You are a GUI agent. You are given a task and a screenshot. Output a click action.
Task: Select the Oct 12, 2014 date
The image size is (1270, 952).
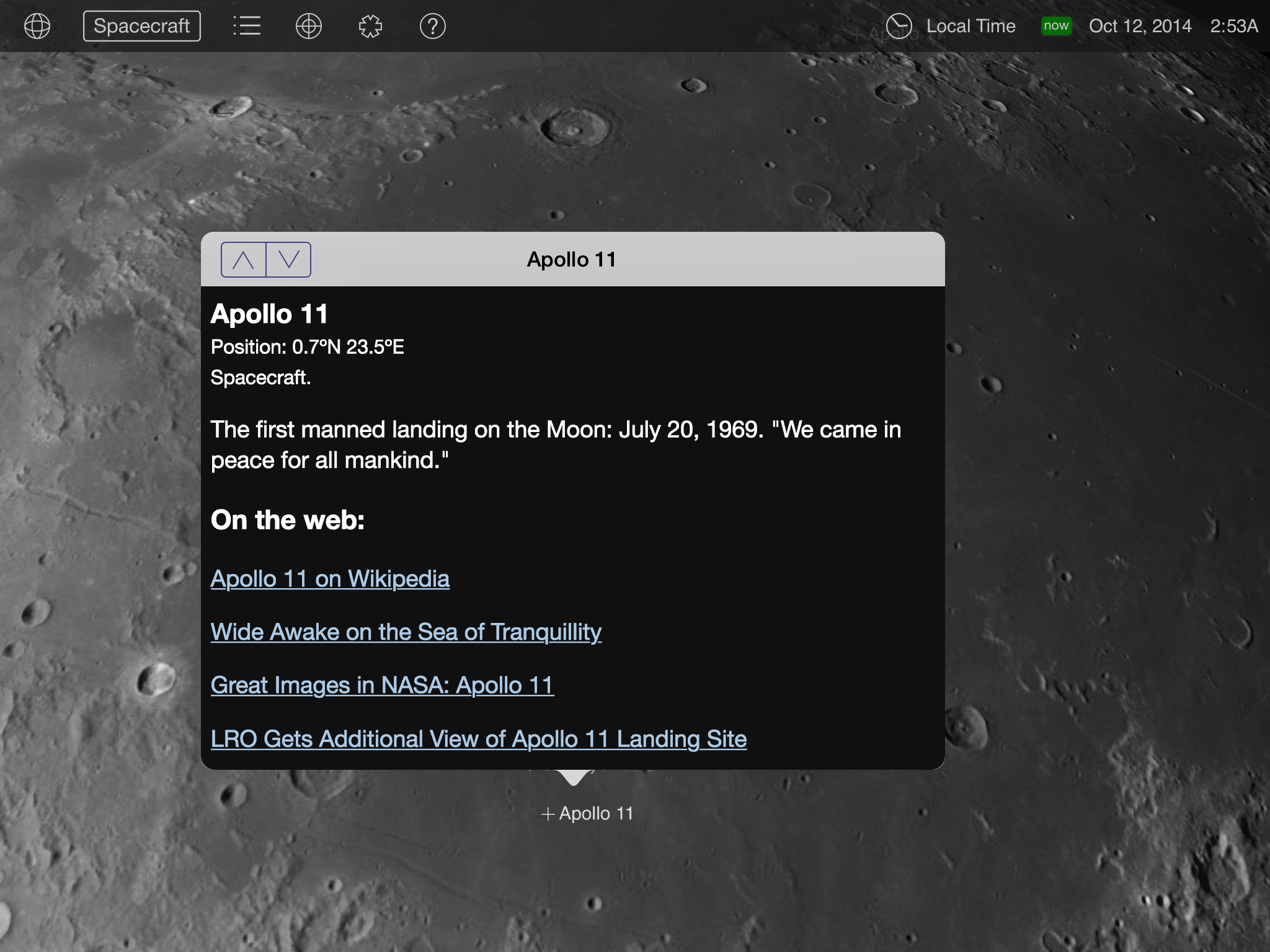1140,26
